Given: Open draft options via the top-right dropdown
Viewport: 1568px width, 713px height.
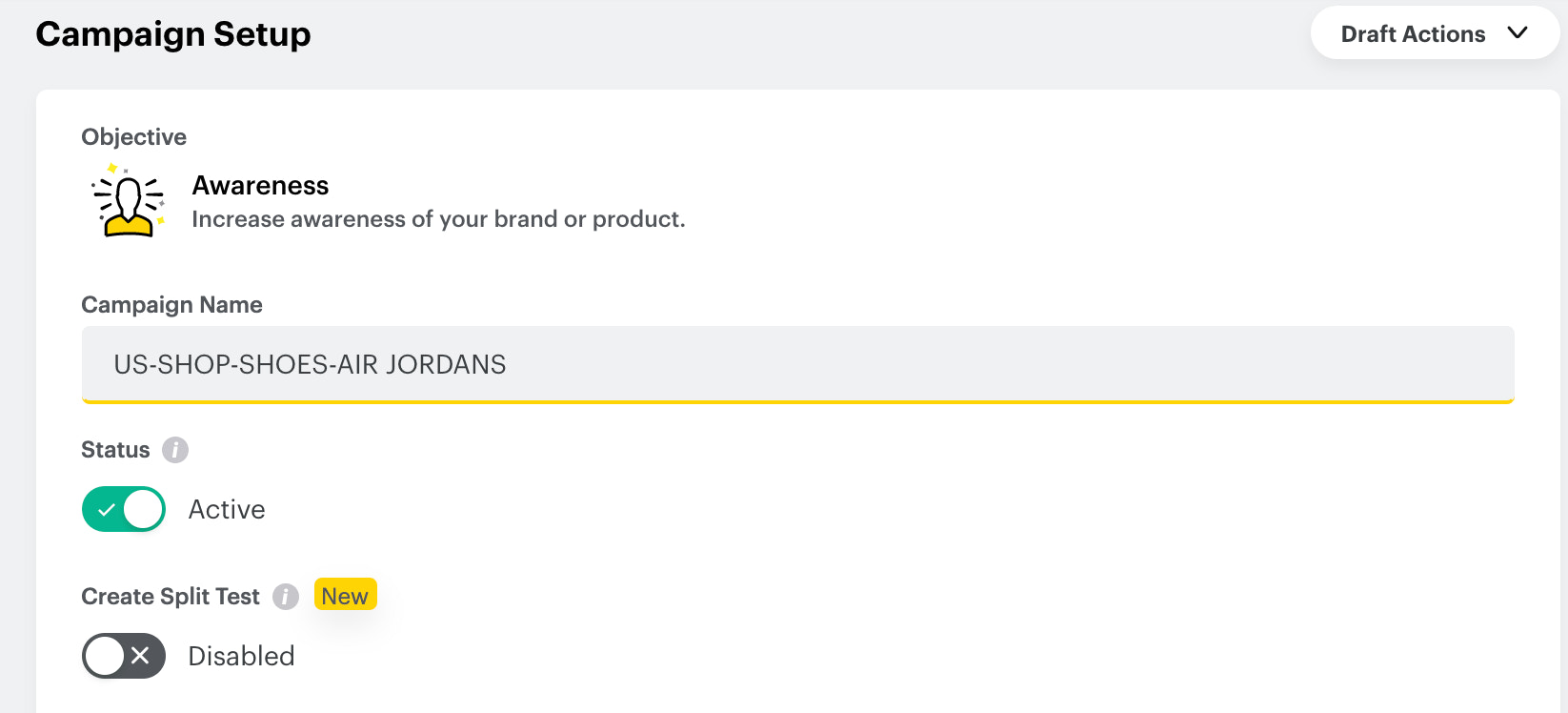Looking at the screenshot, I should tap(1434, 32).
